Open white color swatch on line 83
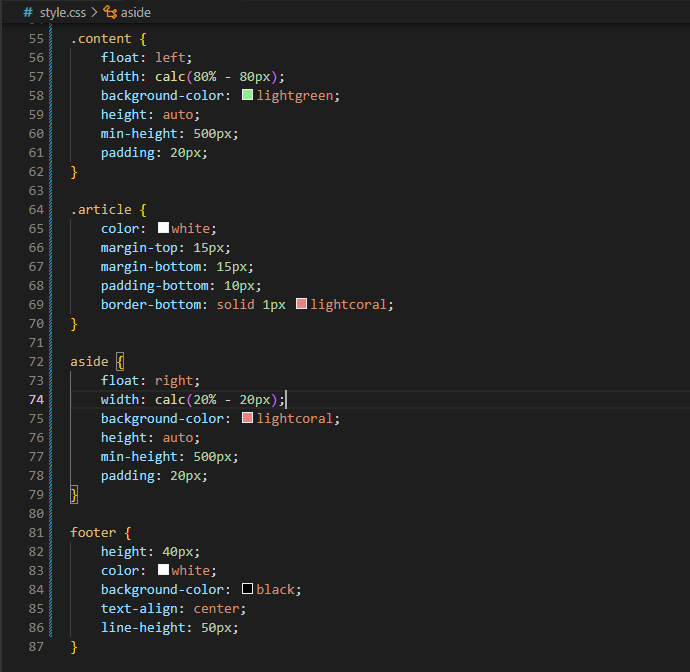 tap(163, 569)
